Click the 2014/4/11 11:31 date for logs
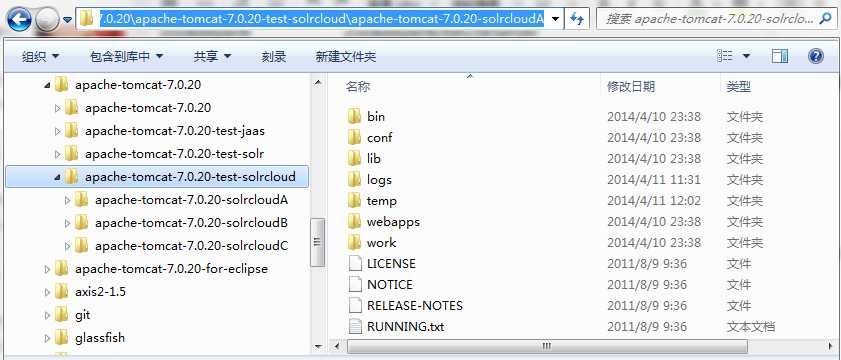The image size is (841, 360). click(x=653, y=180)
